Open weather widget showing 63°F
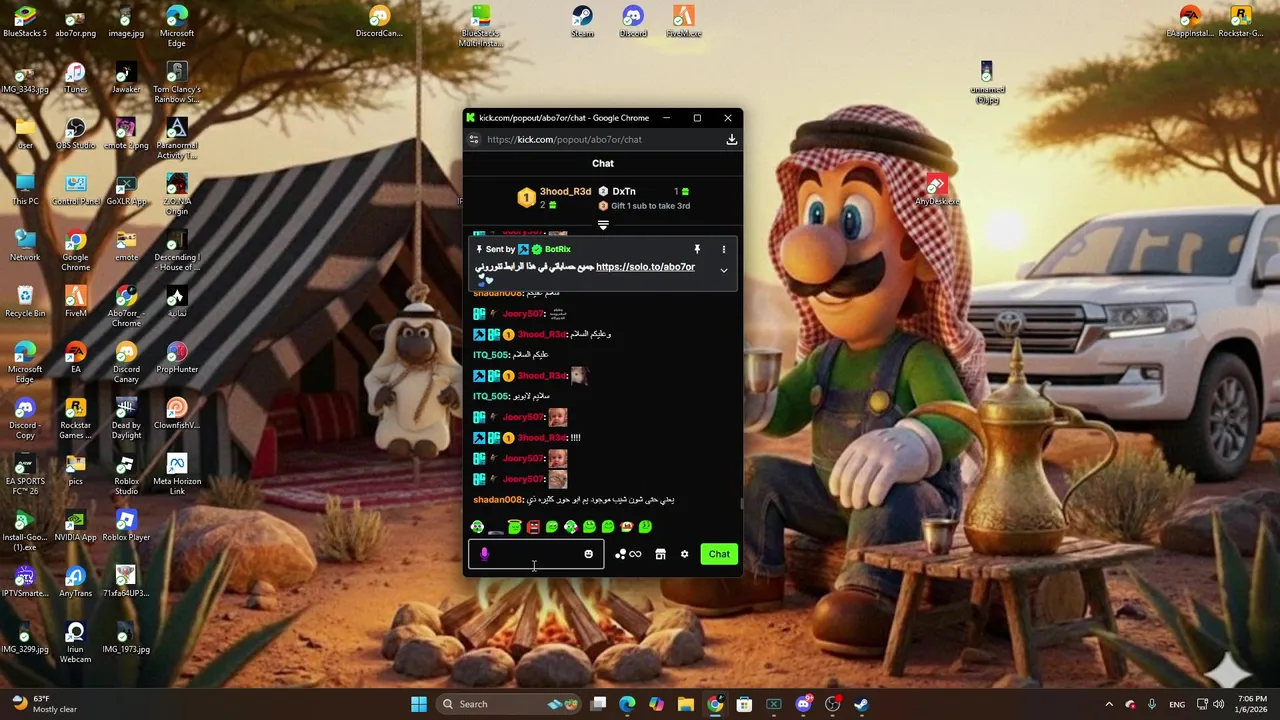Screen dimensions: 1280x720 [x=45, y=704]
